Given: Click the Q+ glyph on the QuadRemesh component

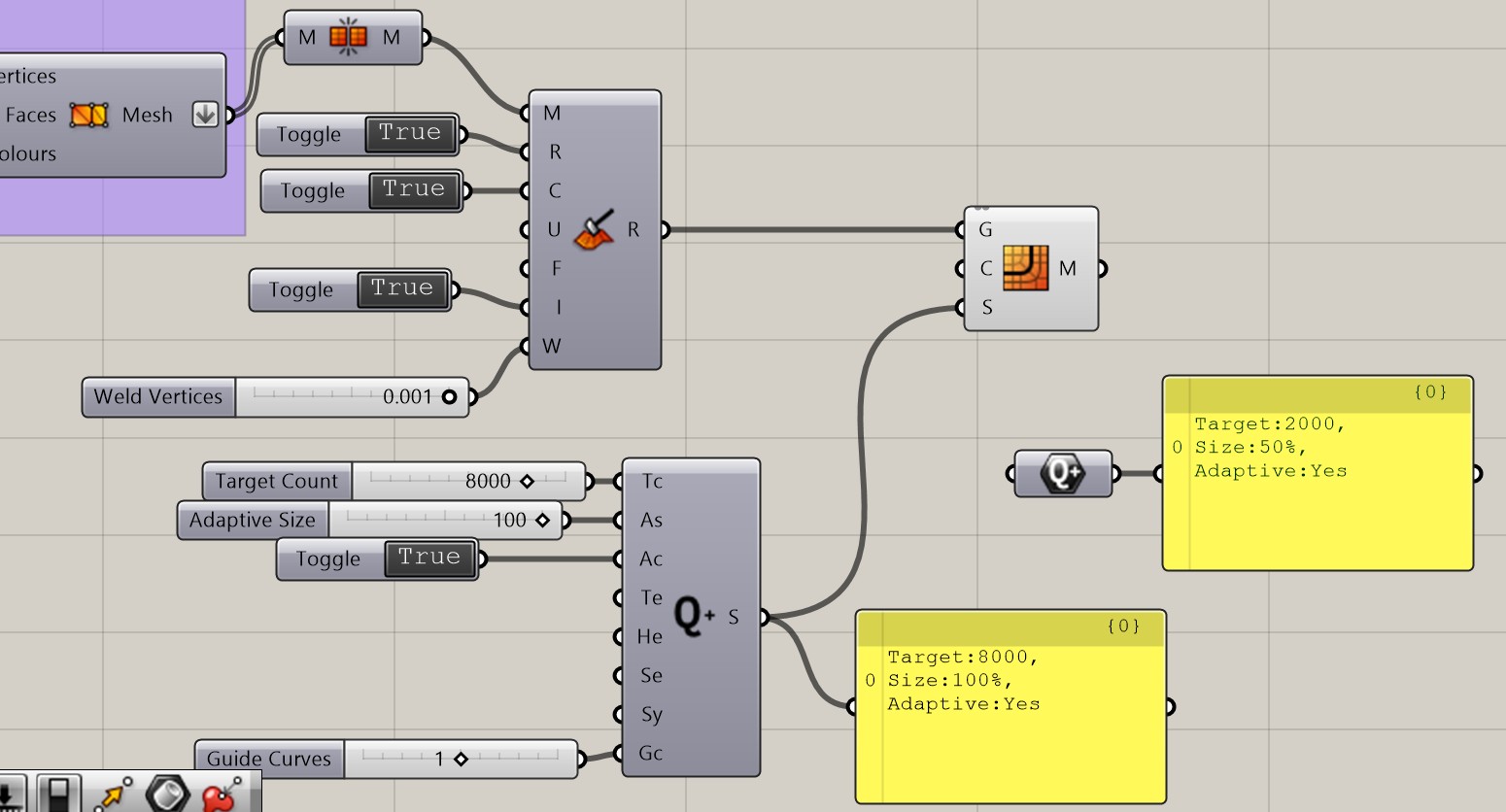Looking at the screenshot, I should click(x=693, y=616).
